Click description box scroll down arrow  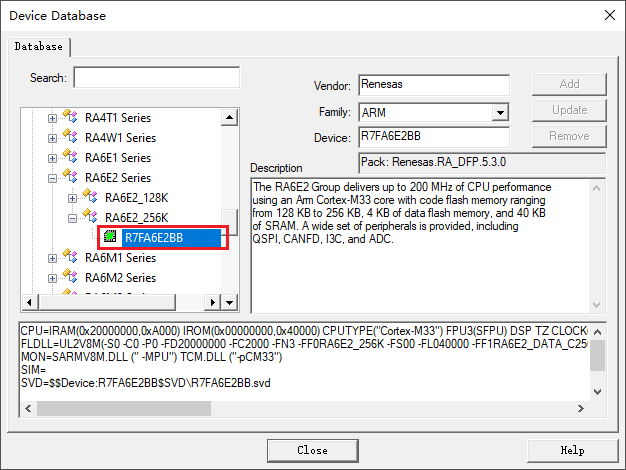pos(596,305)
